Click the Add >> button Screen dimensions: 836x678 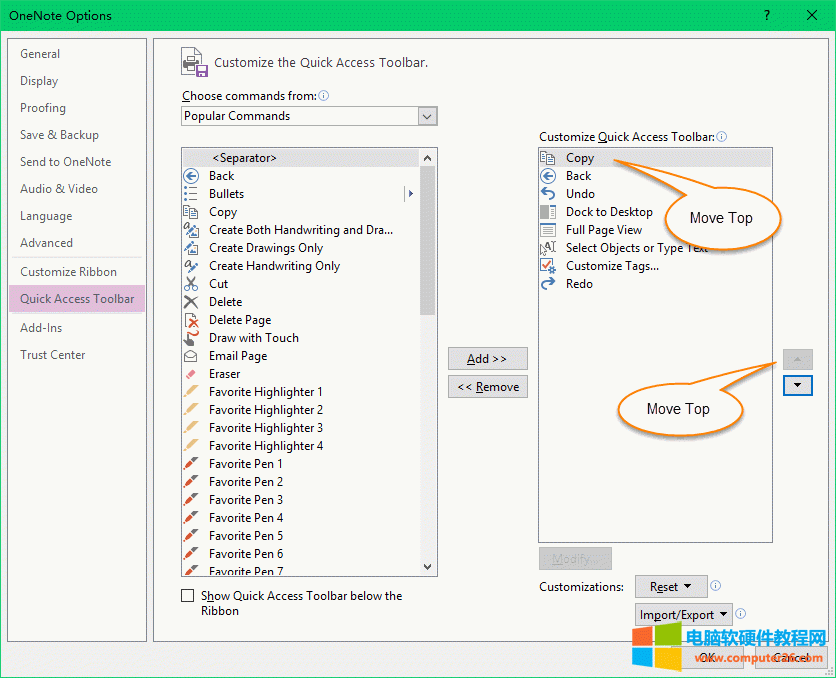tap(487, 359)
